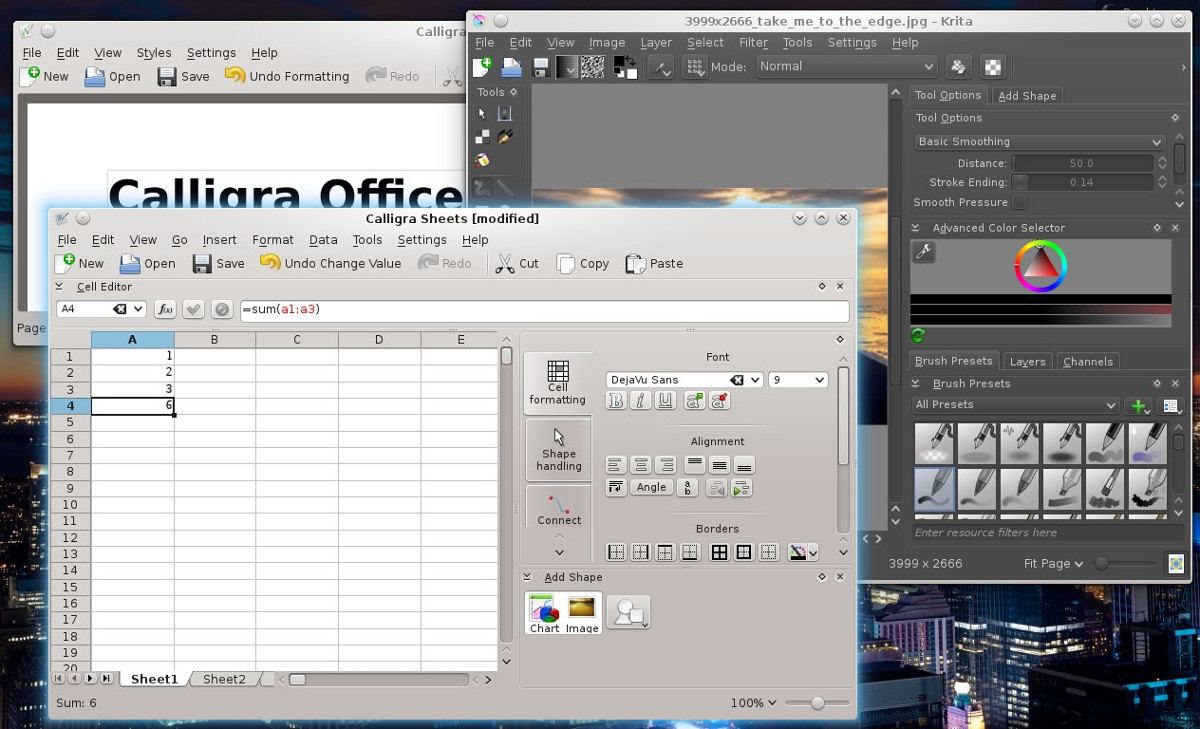Switch to Sheet2 tab
1200x729 pixels.
pyautogui.click(x=224, y=679)
